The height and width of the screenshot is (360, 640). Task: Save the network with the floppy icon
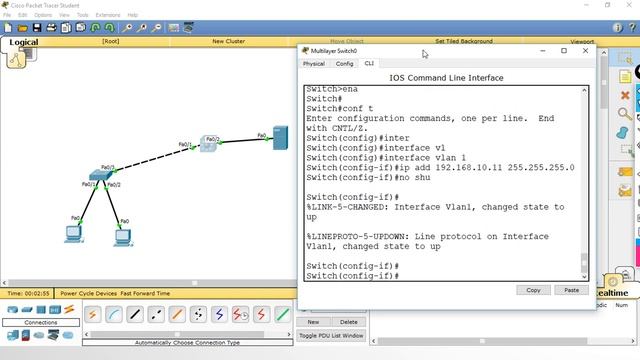[37, 28]
